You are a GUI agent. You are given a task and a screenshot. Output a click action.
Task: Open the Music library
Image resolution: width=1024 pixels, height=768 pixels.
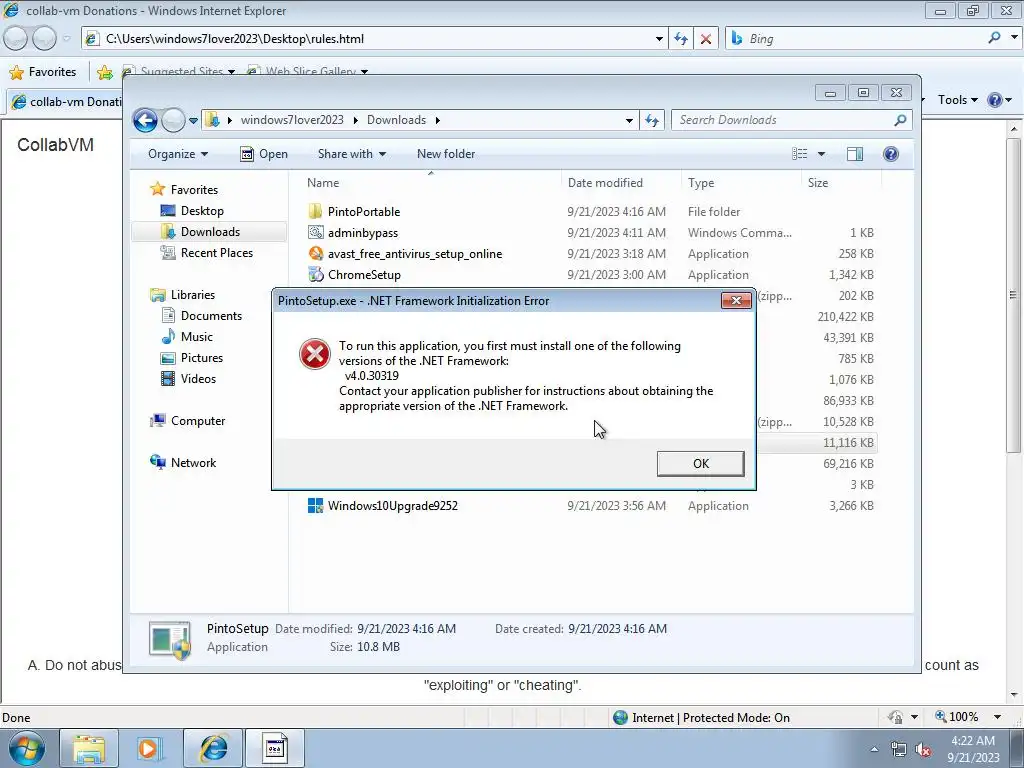tap(197, 337)
